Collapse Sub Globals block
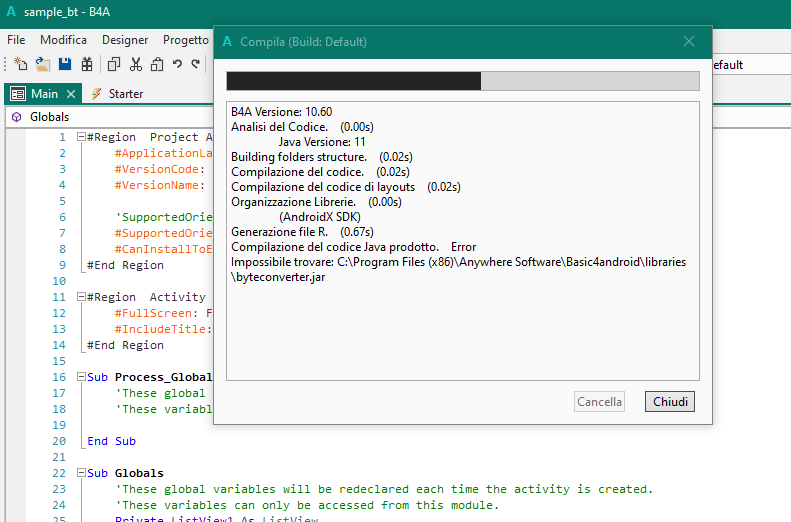 81,473
